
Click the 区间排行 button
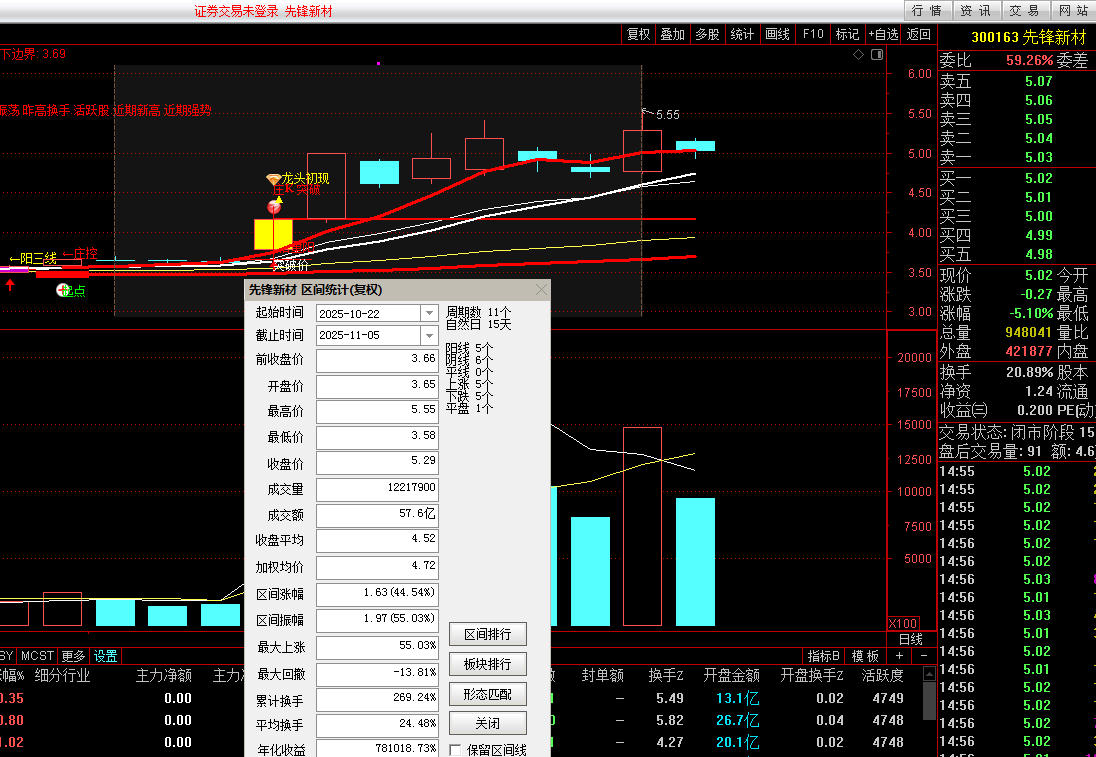tap(487, 635)
